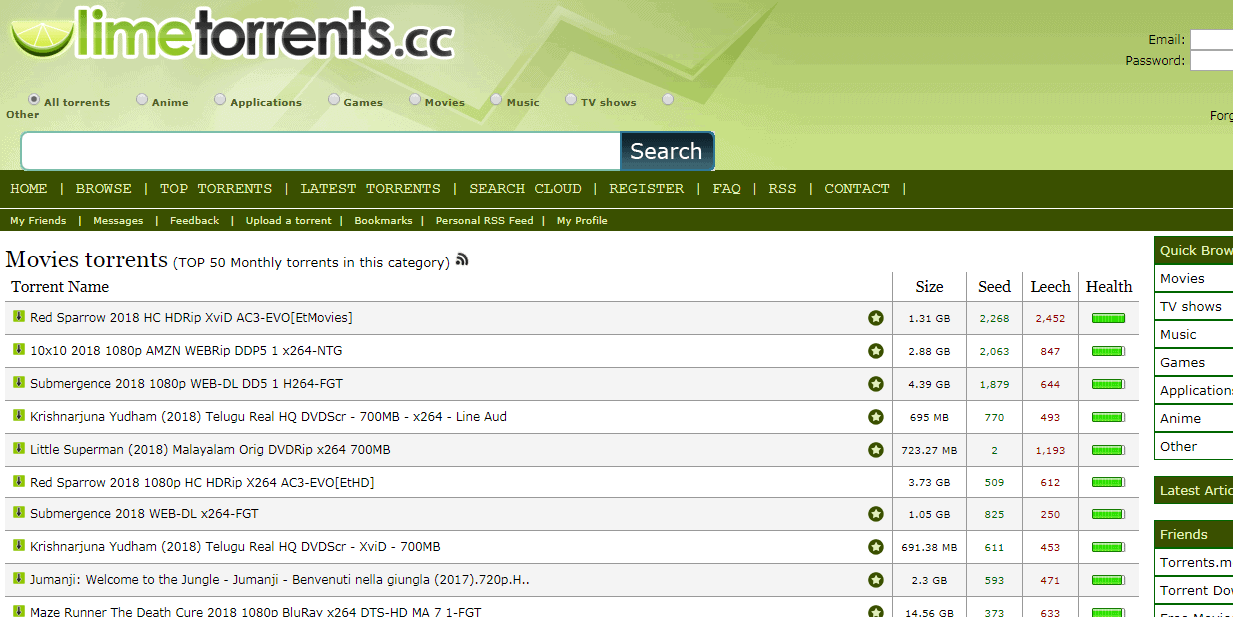Click star icon for Krishnarjuna Yudham x264 Line Aud
Viewport: 1233px width, 617px height.
tap(876, 417)
